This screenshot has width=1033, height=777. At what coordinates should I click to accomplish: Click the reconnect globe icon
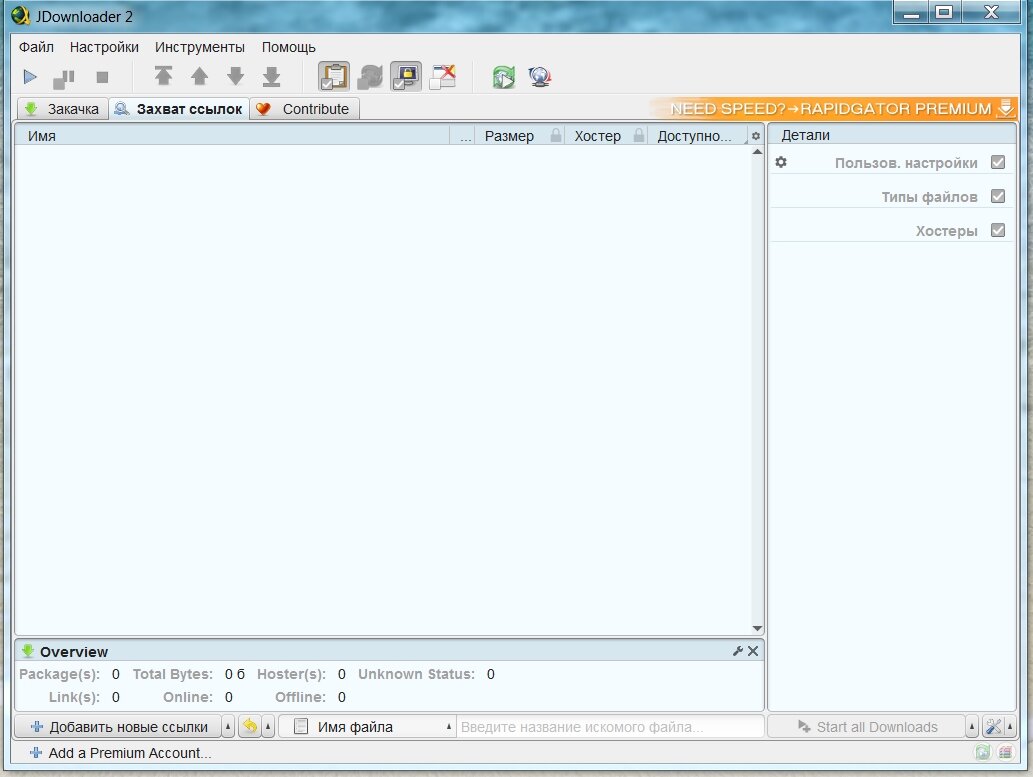540,77
